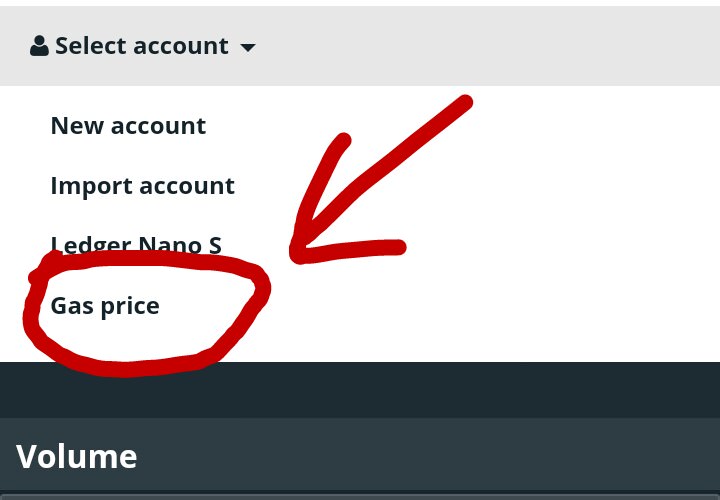Click the user silhouette icon
Image resolution: width=720 pixels, height=500 pixels.
coord(39,46)
